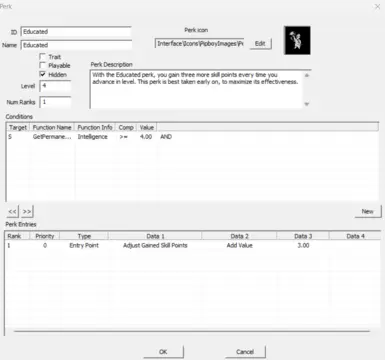Select the Target column header in Conditions
Image resolution: width=385 pixels, height=360 pixels.
18,127
